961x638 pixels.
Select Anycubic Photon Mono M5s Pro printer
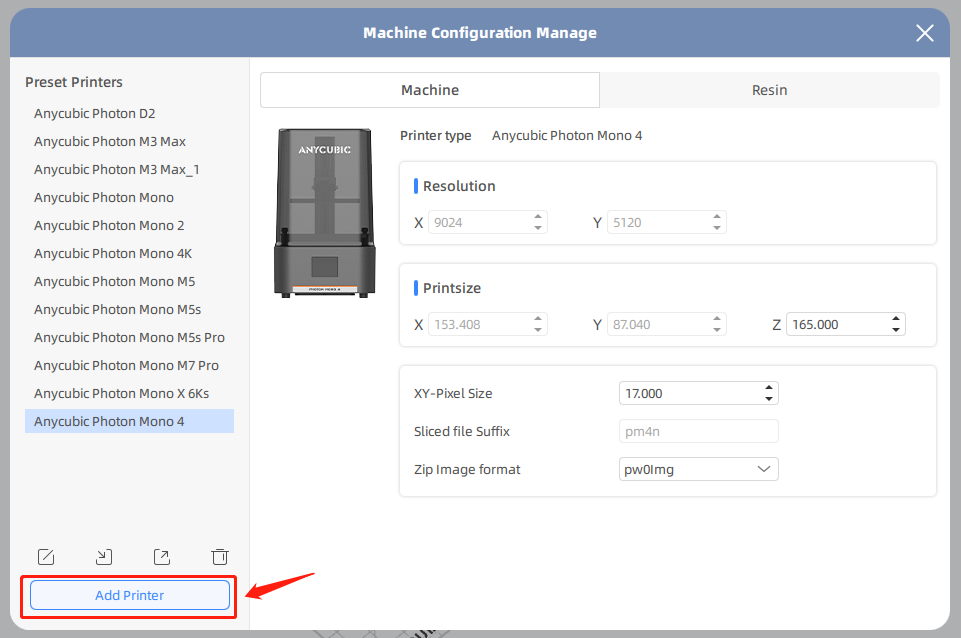[129, 338]
